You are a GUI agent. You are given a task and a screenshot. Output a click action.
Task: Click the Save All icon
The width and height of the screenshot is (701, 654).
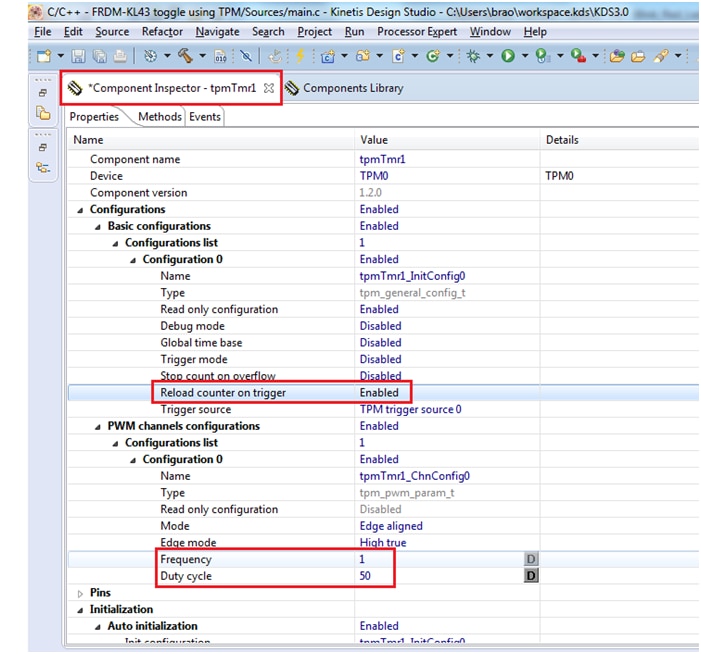(100, 56)
